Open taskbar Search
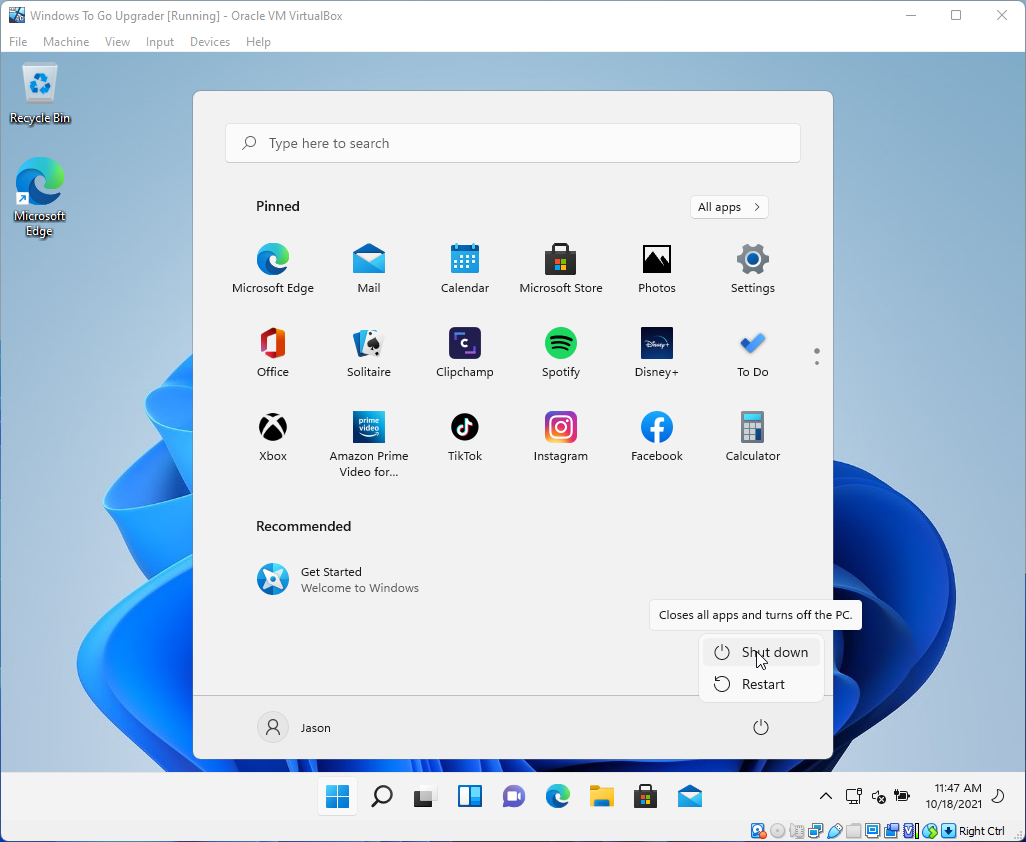The width and height of the screenshot is (1026, 842). pos(381,796)
